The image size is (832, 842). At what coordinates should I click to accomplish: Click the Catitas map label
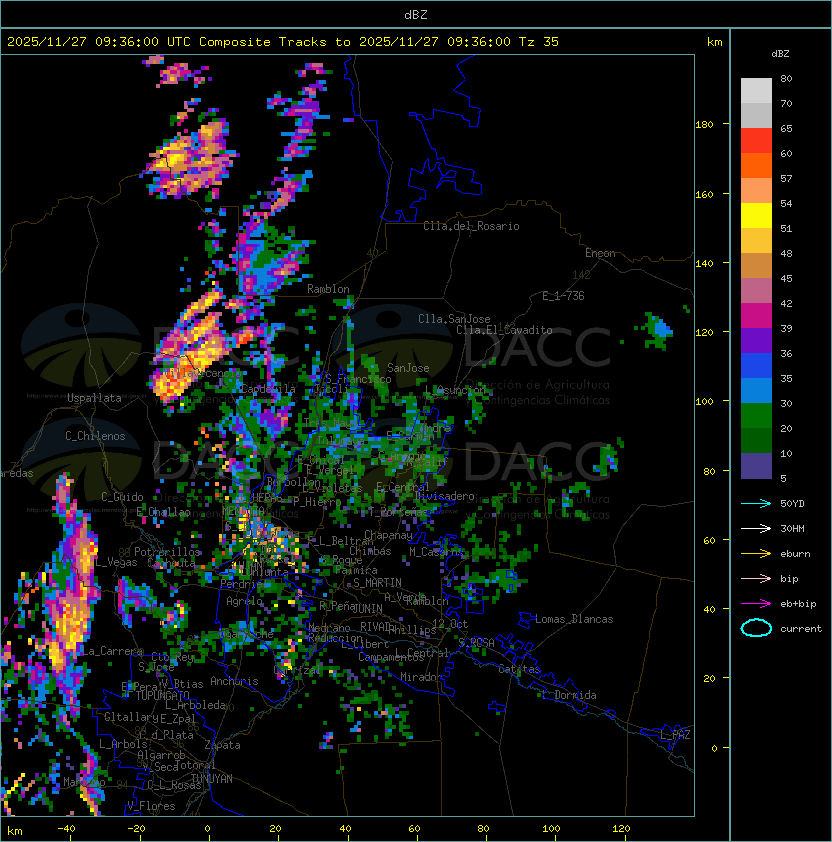click(519, 669)
